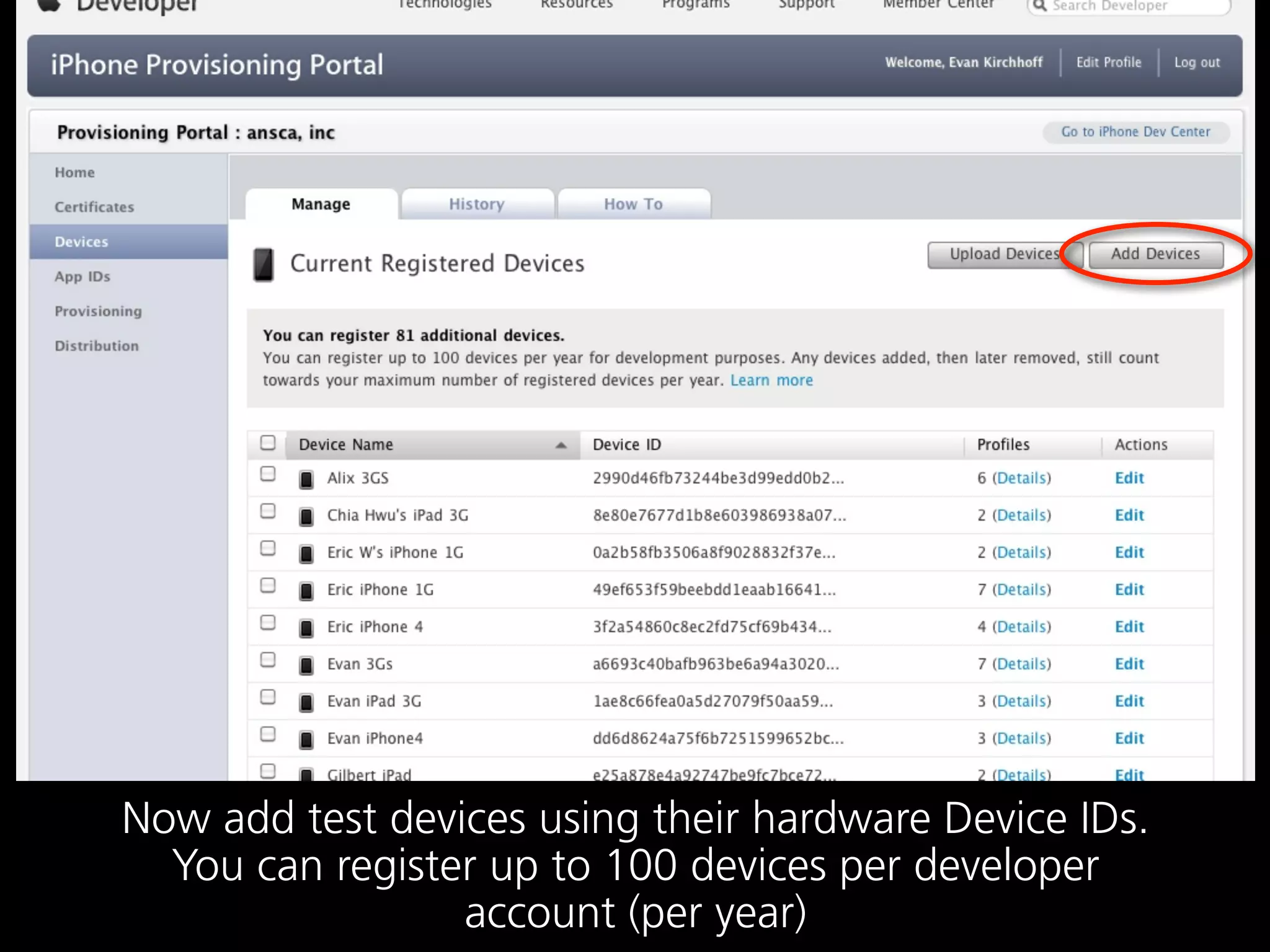Click the Chia Hwu's iPad 3G device icon
The width and height of the screenshot is (1270, 952).
(306, 517)
